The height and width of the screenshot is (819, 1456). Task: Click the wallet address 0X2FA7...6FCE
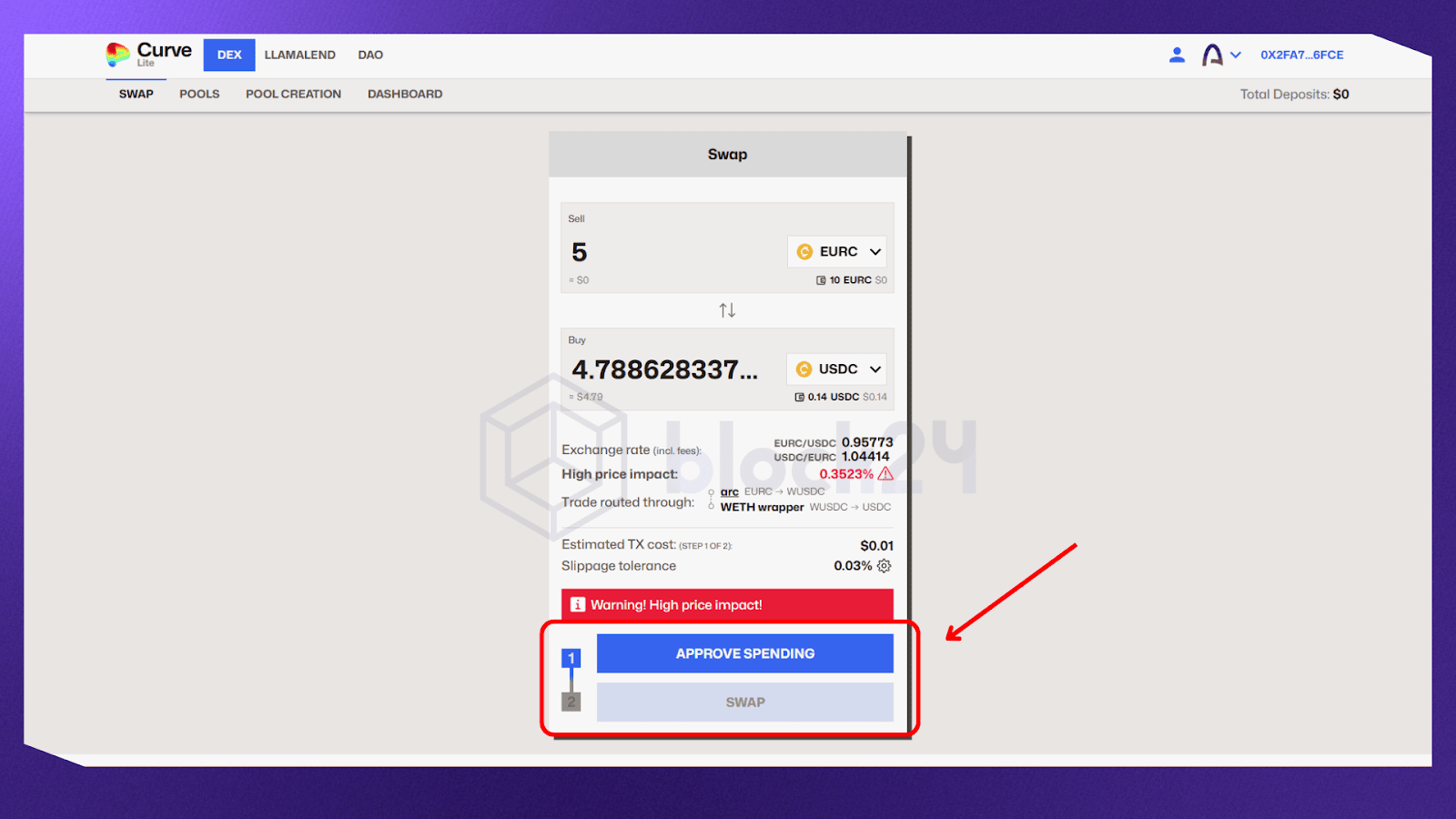[x=1301, y=55]
